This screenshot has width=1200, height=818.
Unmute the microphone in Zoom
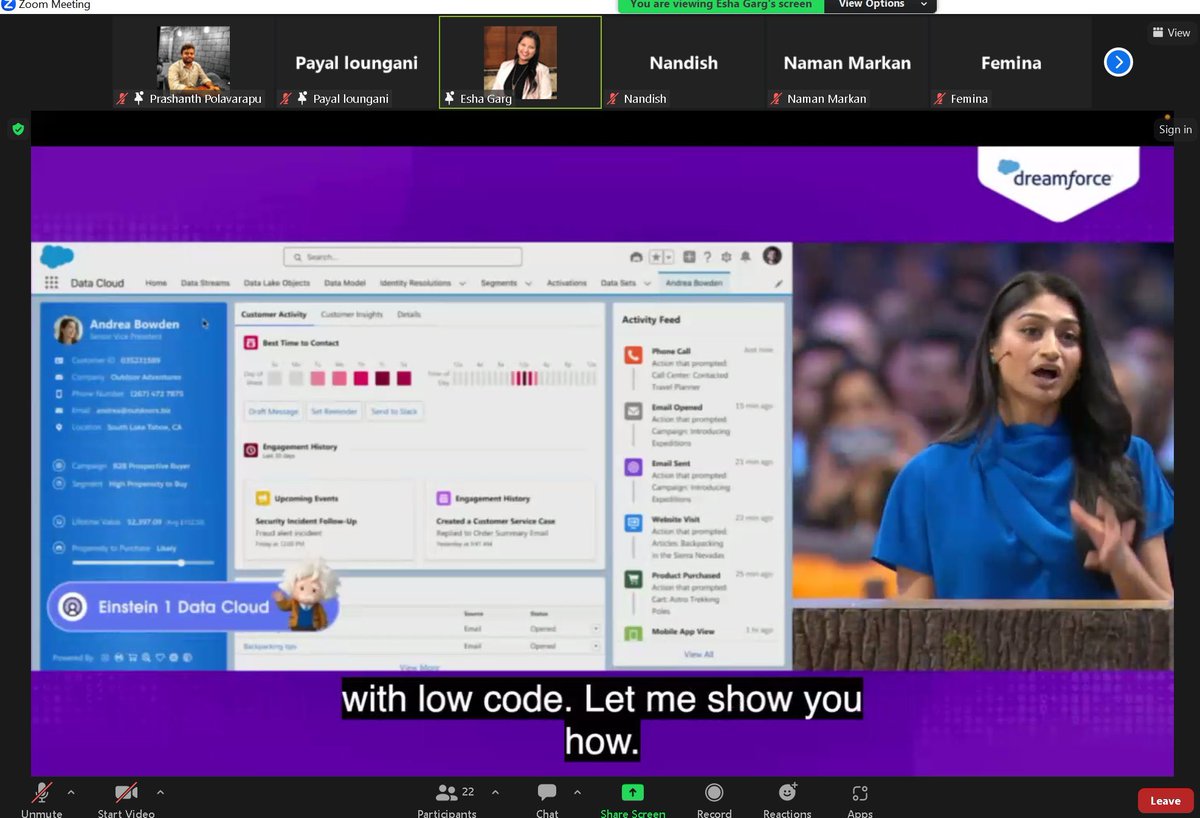pyautogui.click(x=41, y=799)
